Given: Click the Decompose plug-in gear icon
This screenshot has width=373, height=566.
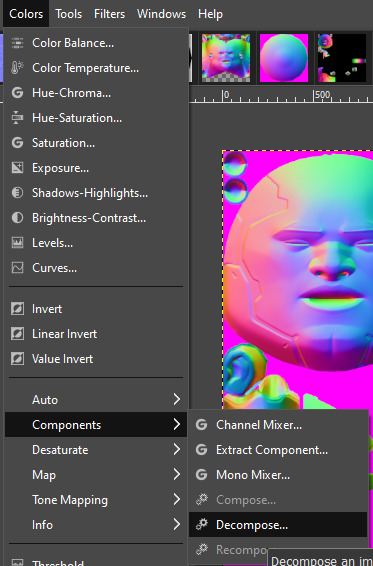Looking at the screenshot, I should click(x=201, y=525).
